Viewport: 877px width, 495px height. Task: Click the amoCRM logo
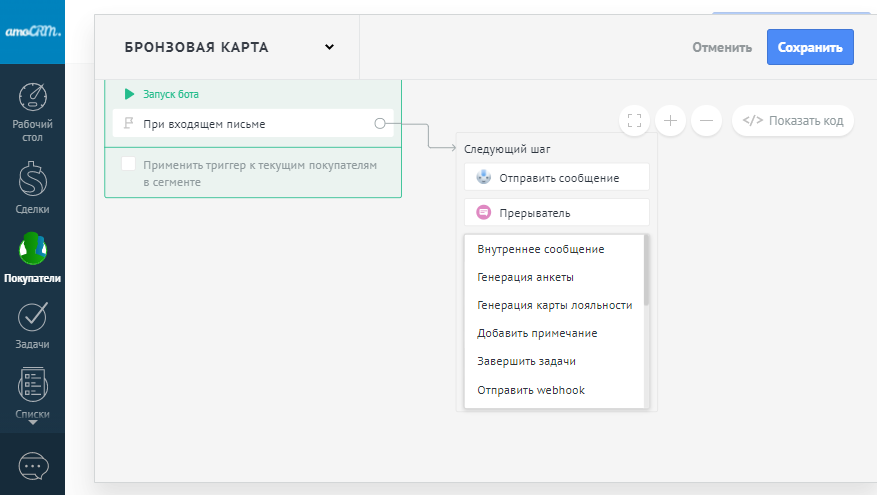click(33, 32)
